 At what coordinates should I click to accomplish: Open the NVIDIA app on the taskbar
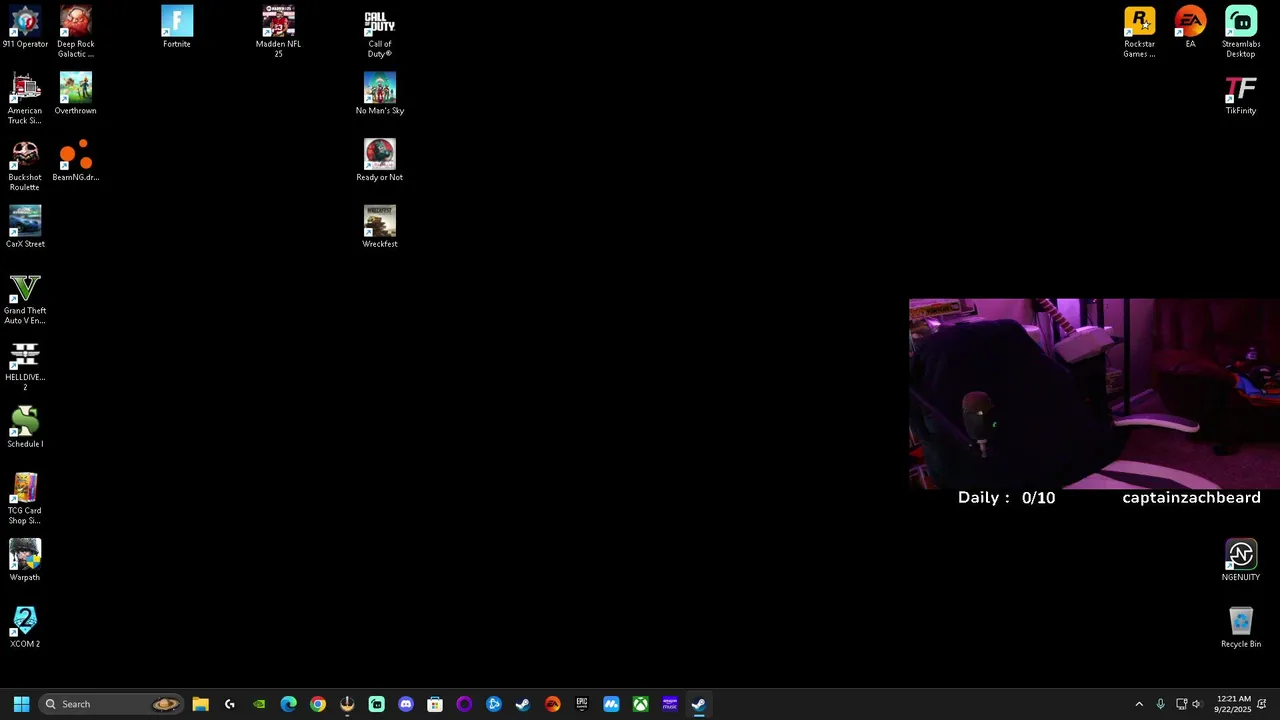click(259, 704)
